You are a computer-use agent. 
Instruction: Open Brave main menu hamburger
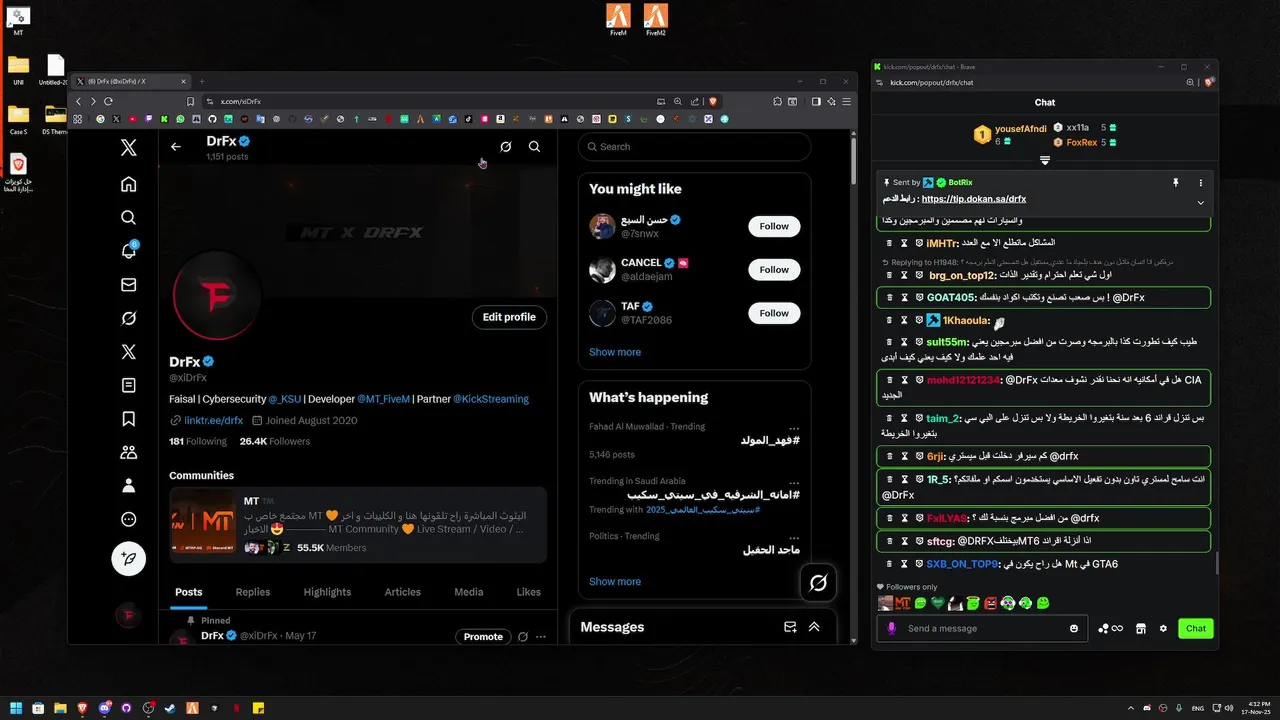pyautogui.click(x=847, y=101)
